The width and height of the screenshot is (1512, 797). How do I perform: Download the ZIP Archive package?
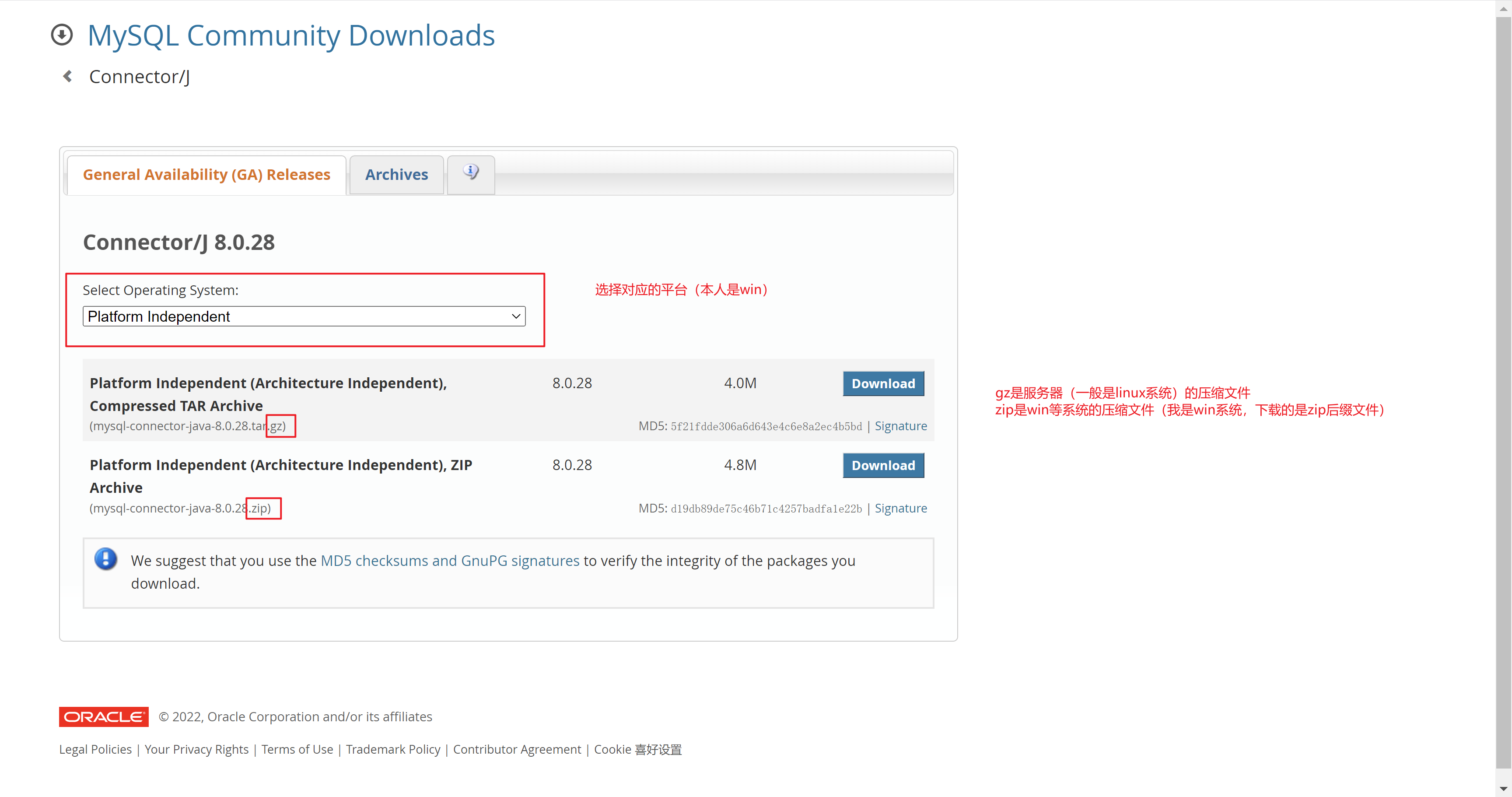pos(883,465)
